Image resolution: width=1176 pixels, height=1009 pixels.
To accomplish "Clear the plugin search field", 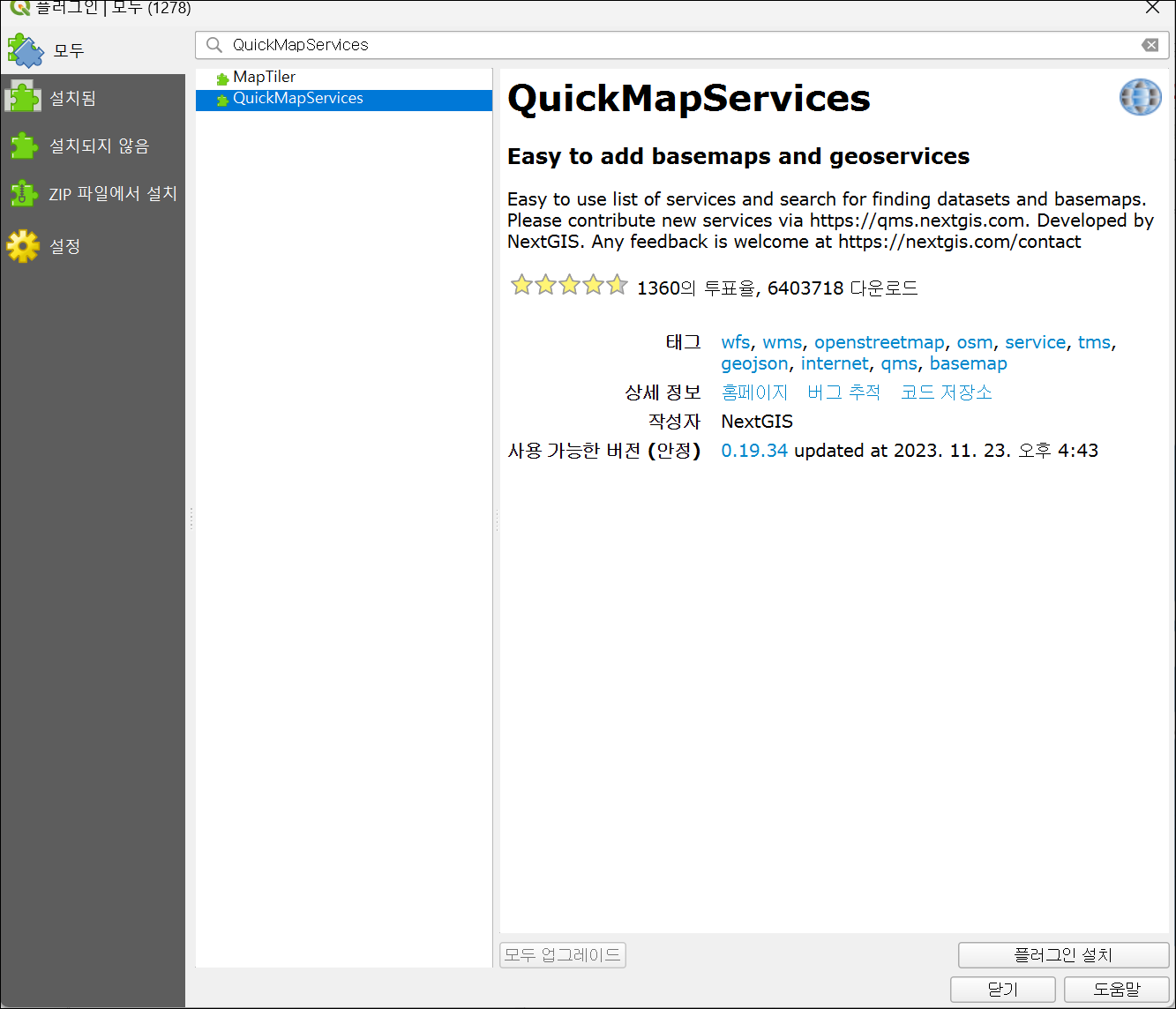I will coord(1150,45).
